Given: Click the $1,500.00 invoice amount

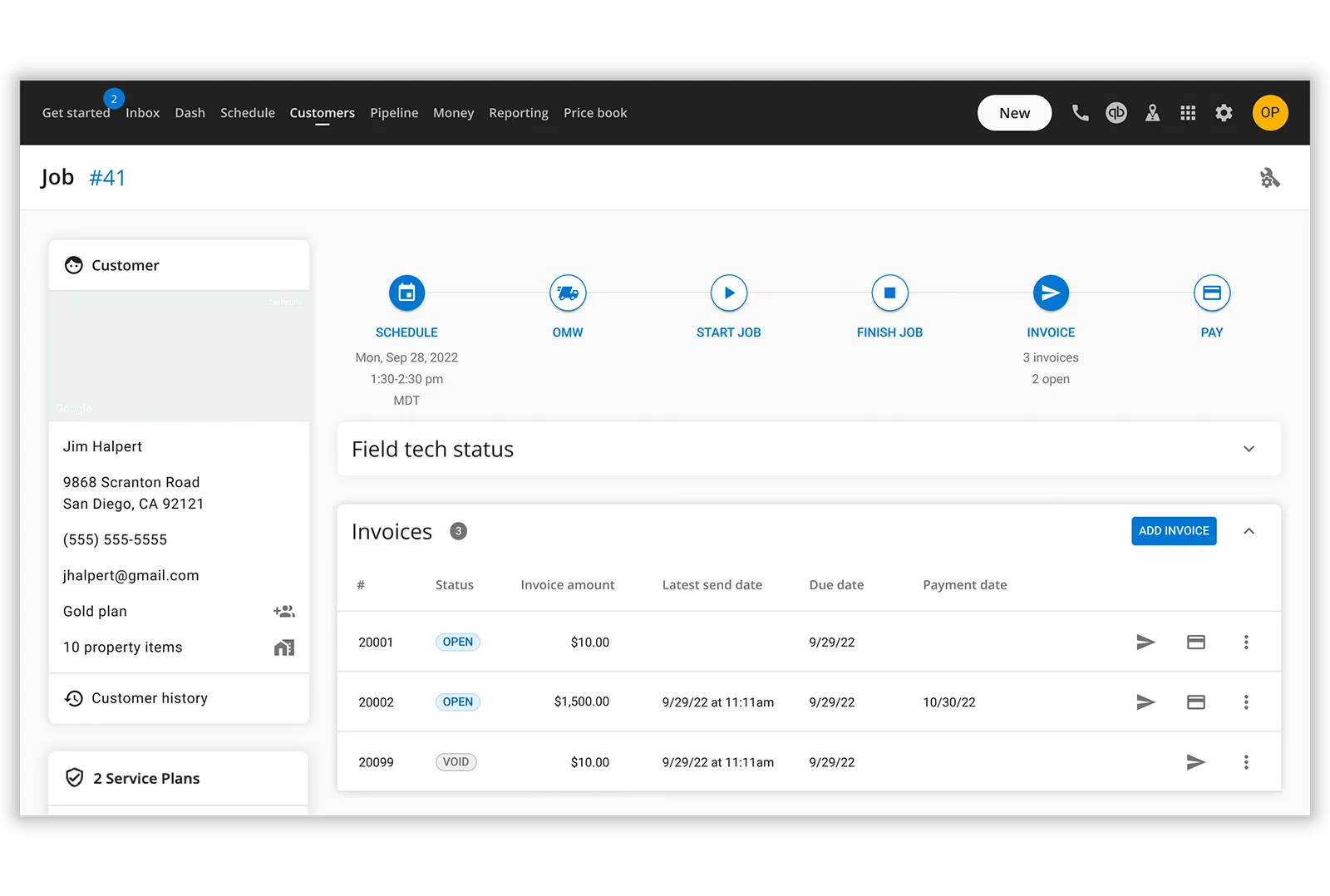Looking at the screenshot, I should pos(581,702).
